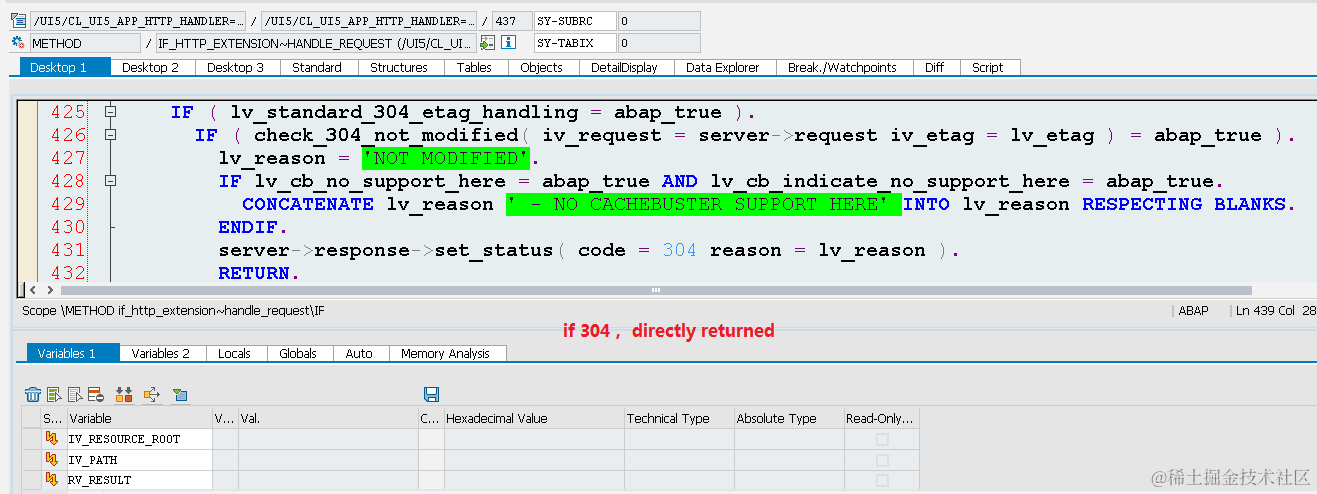Click the SY-SUBRC value field
This screenshot has width=1317, height=494.
point(658,20)
